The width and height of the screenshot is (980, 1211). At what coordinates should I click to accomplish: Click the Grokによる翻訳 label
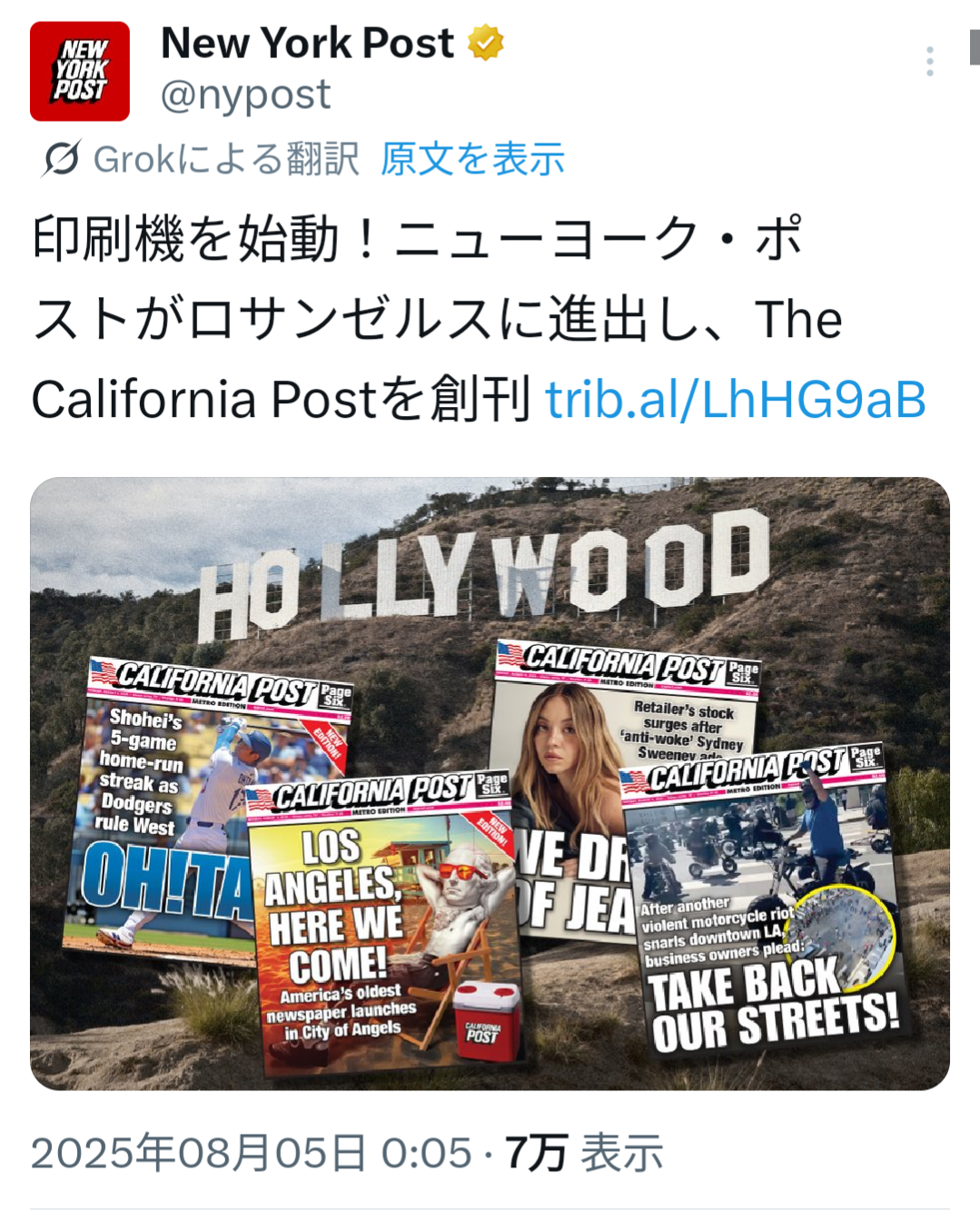point(226,159)
